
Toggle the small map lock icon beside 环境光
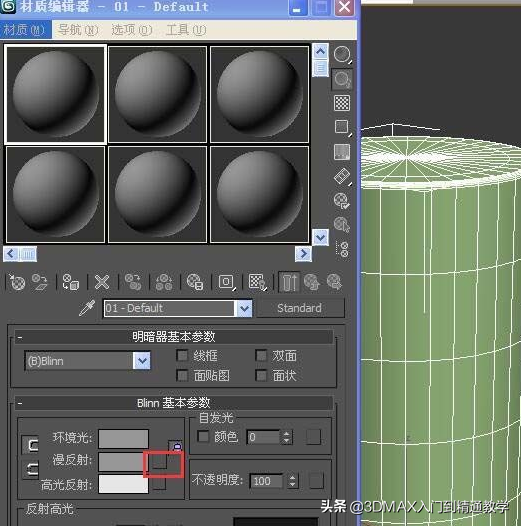(175, 446)
